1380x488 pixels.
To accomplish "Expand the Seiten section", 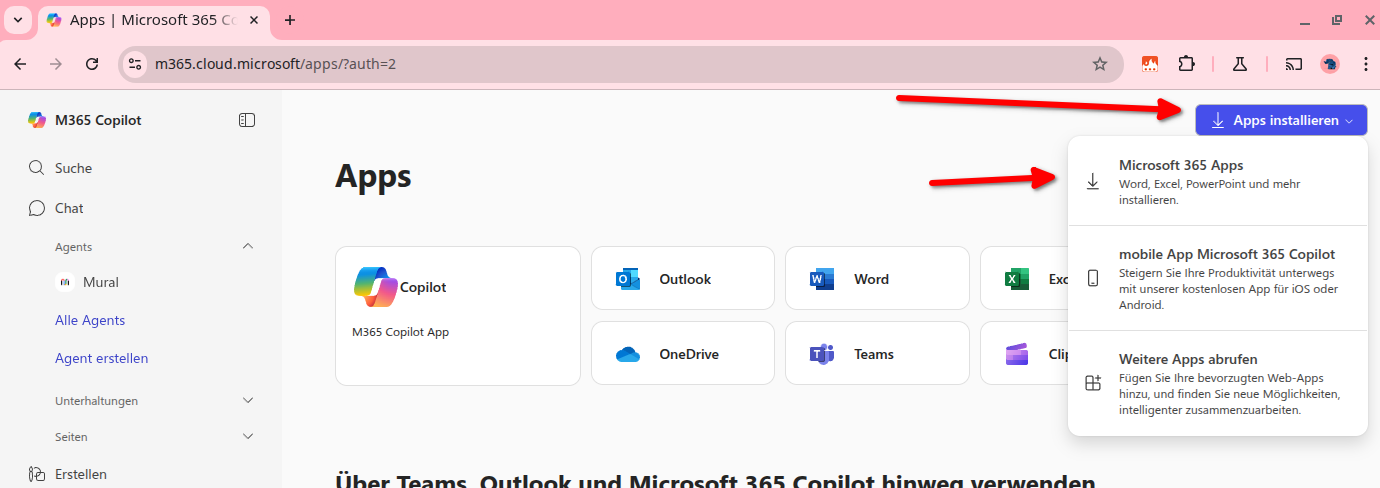I will [248, 437].
